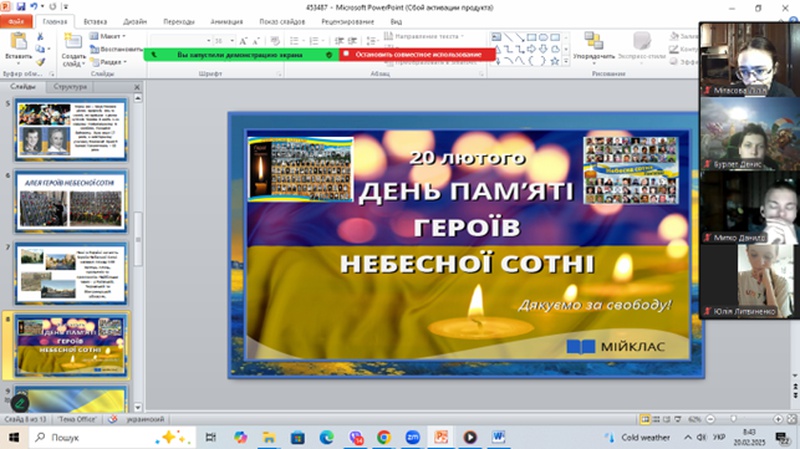
Task: Open Microsoft Word from the taskbar
Action: tap(499, 437)
